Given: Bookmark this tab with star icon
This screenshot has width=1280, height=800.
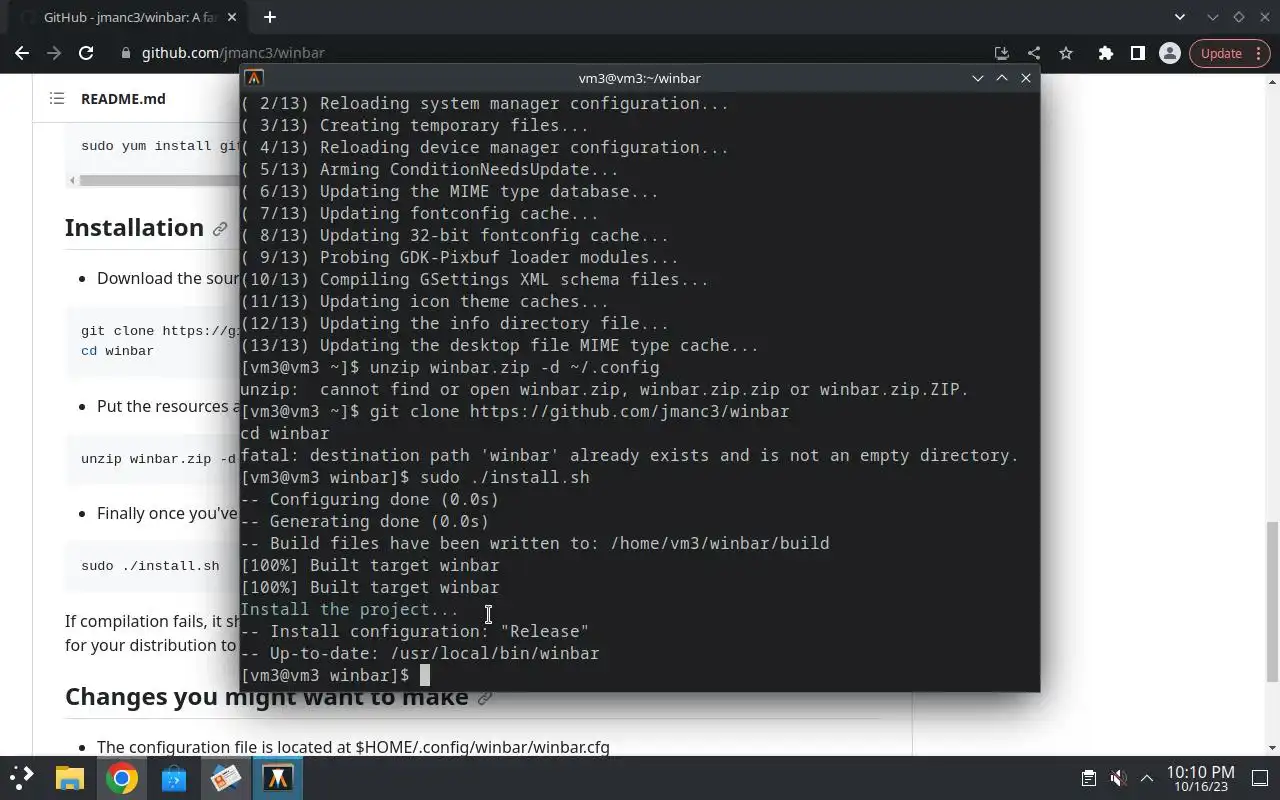Looking at the screenshot, I should tap(1066, 53).
